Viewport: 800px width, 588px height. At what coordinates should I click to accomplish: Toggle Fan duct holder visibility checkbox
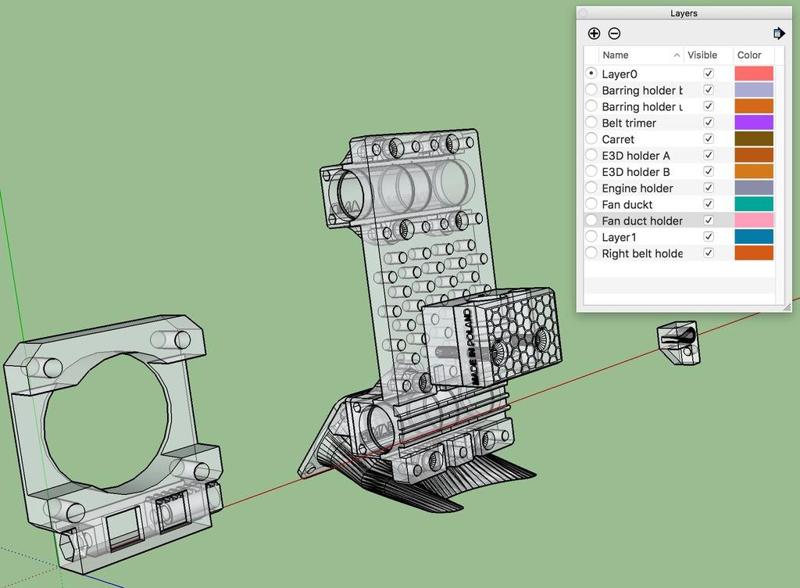[708, 220]
